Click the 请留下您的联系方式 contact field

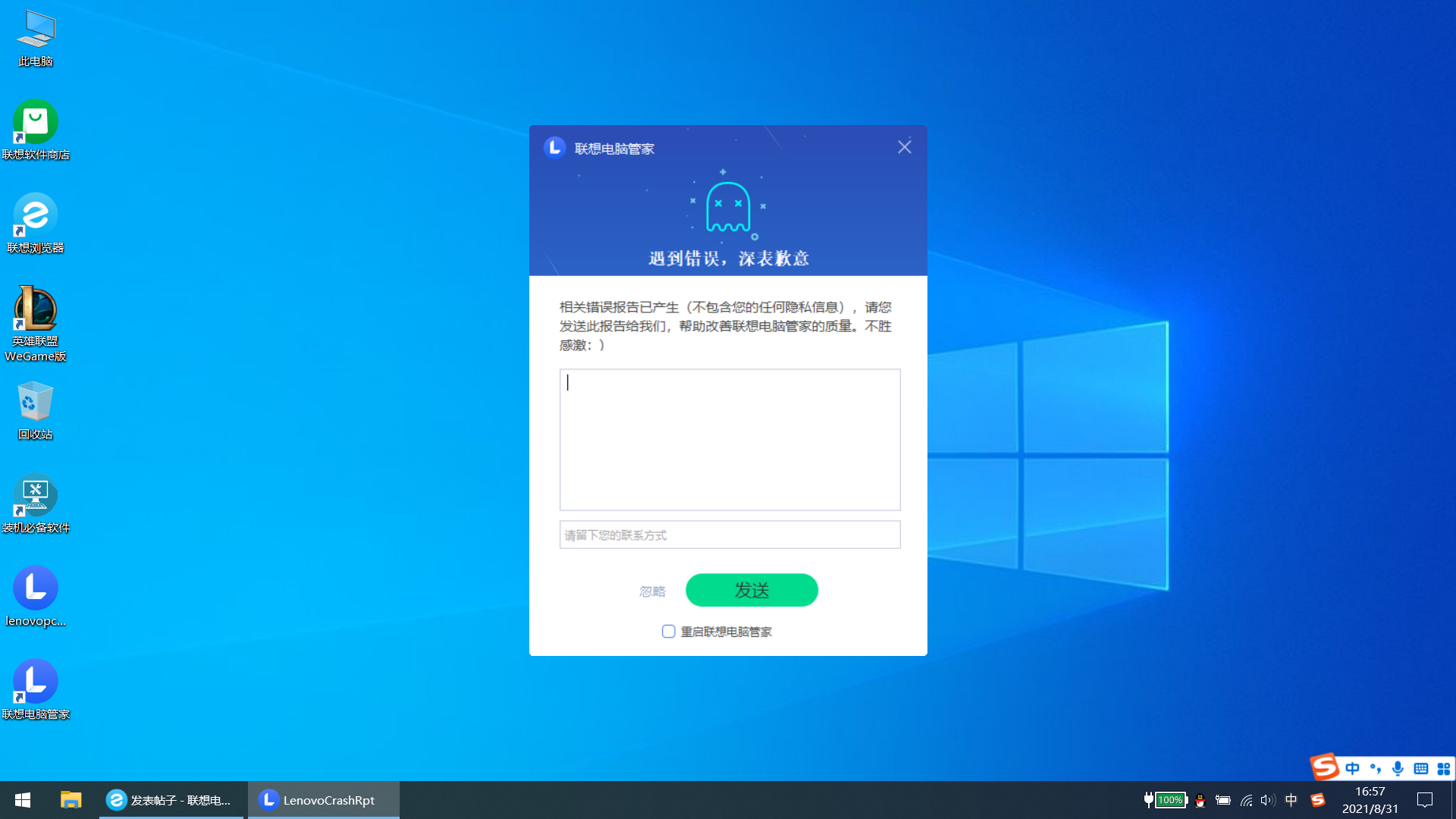730,535
